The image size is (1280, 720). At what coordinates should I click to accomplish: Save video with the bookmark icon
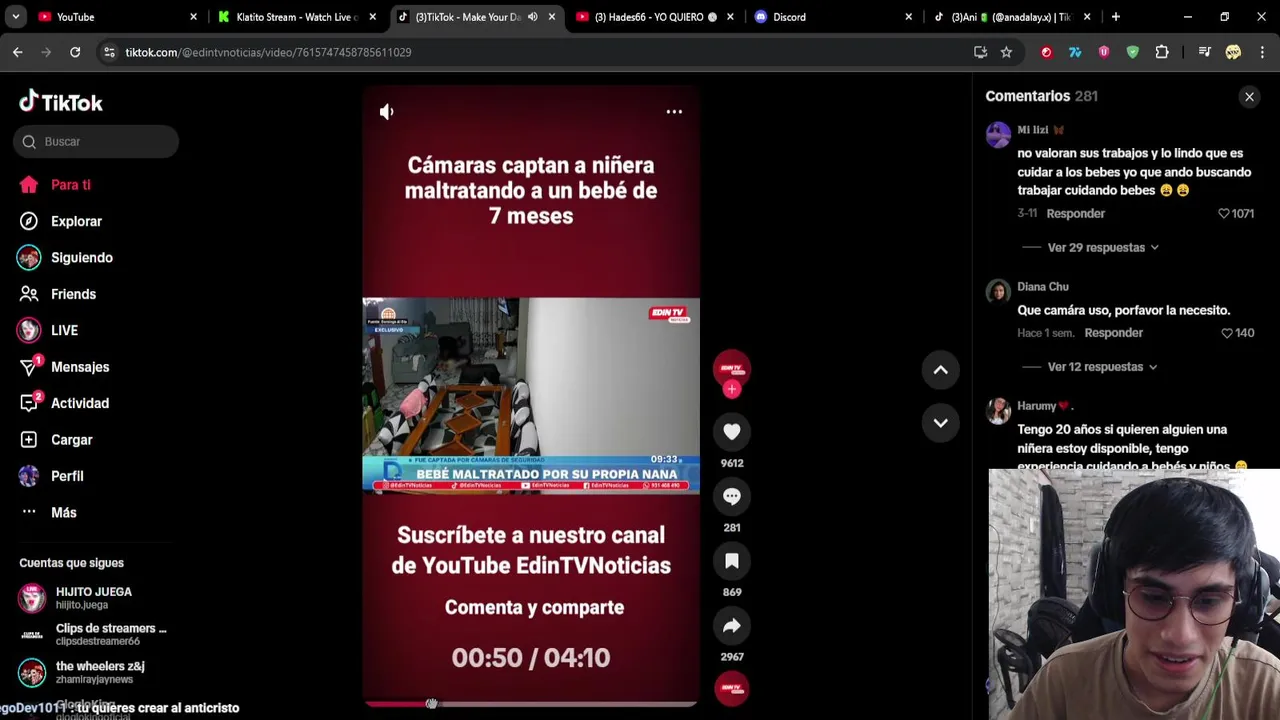(x=732, y=561)
